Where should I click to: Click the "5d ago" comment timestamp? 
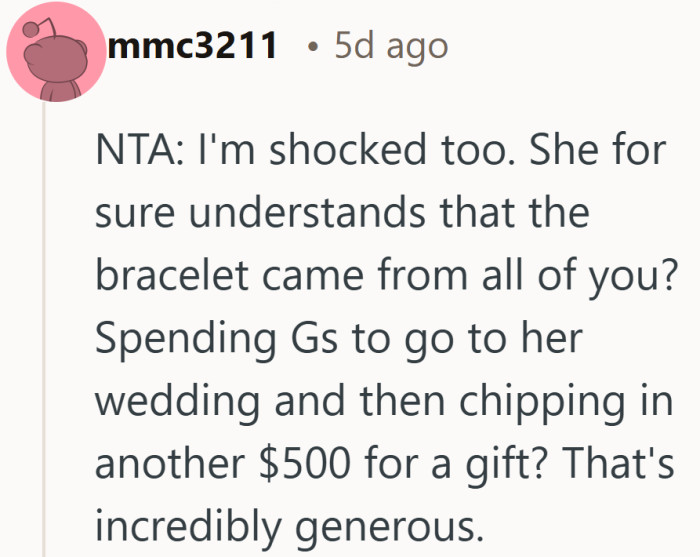coord(391,45)
